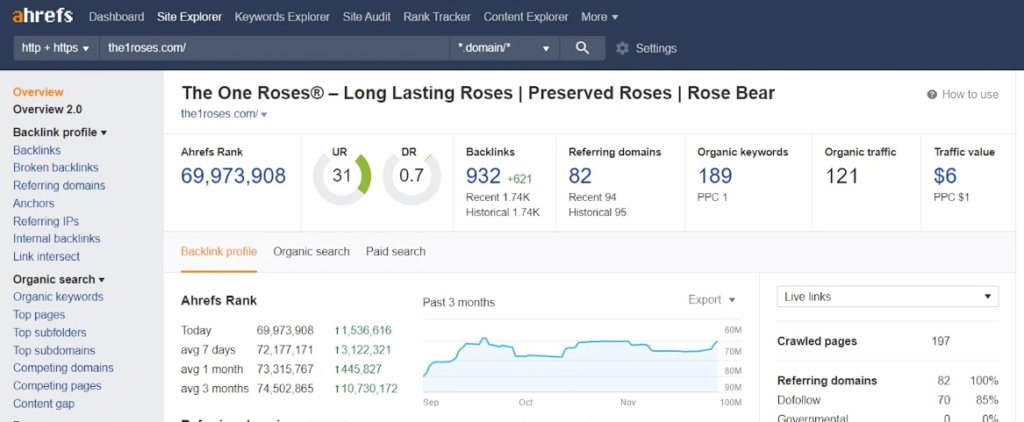Click the UR 31 donut gauge
This screenshot has width=1024, height=422.
[342, 176]
